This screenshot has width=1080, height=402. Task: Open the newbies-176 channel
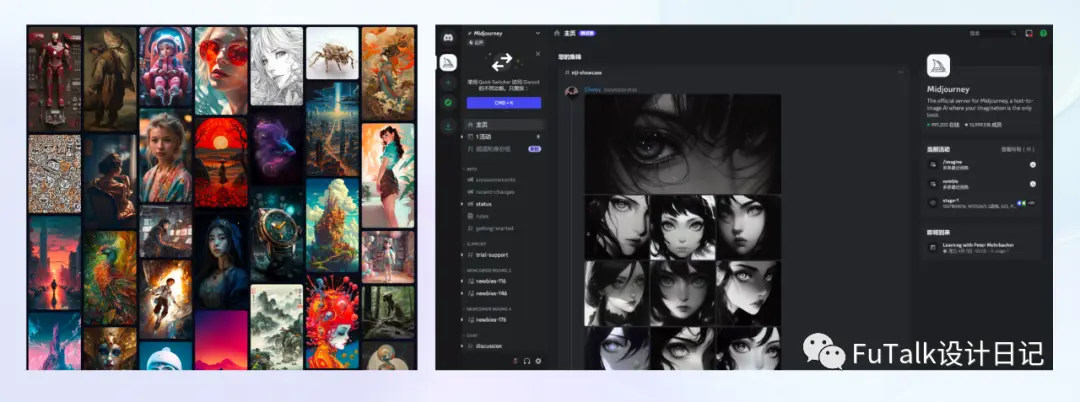[x=491, y=319]
